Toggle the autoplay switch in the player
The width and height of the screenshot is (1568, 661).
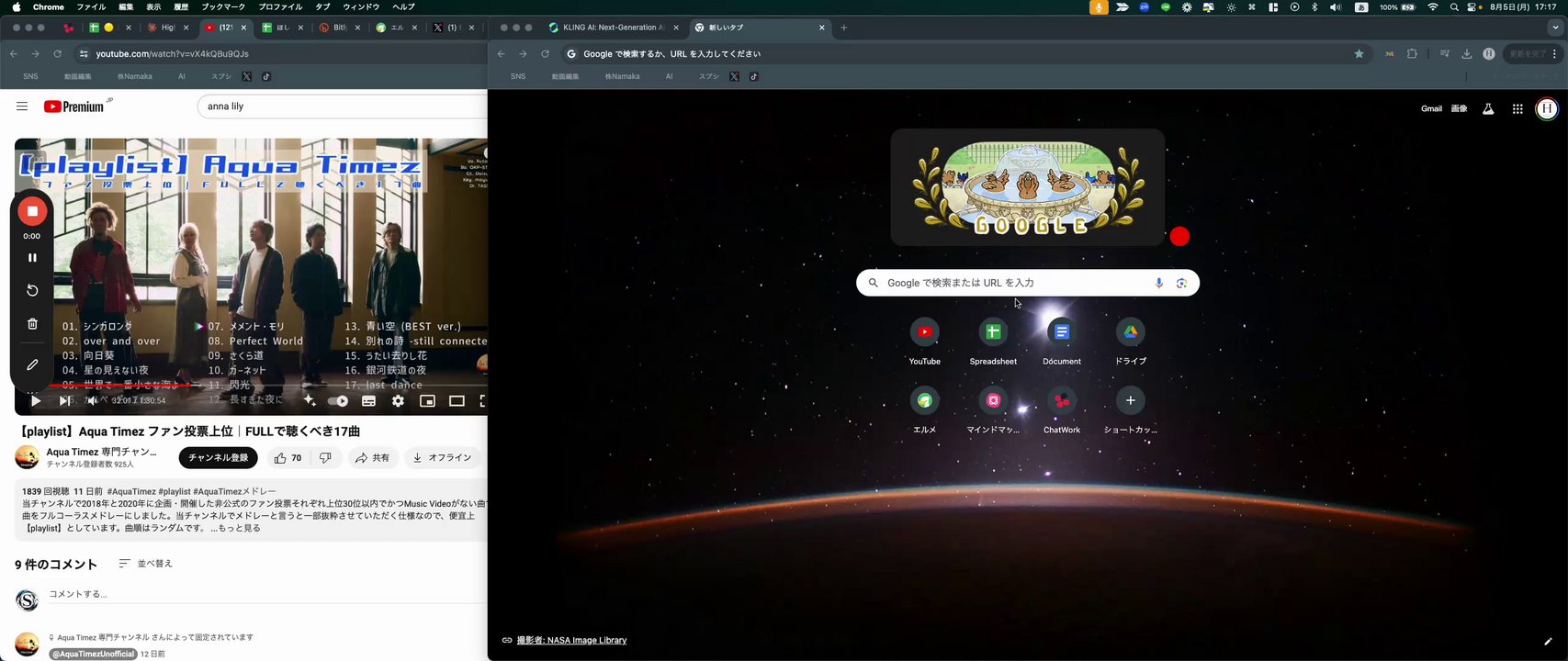[x=338, y=401]
